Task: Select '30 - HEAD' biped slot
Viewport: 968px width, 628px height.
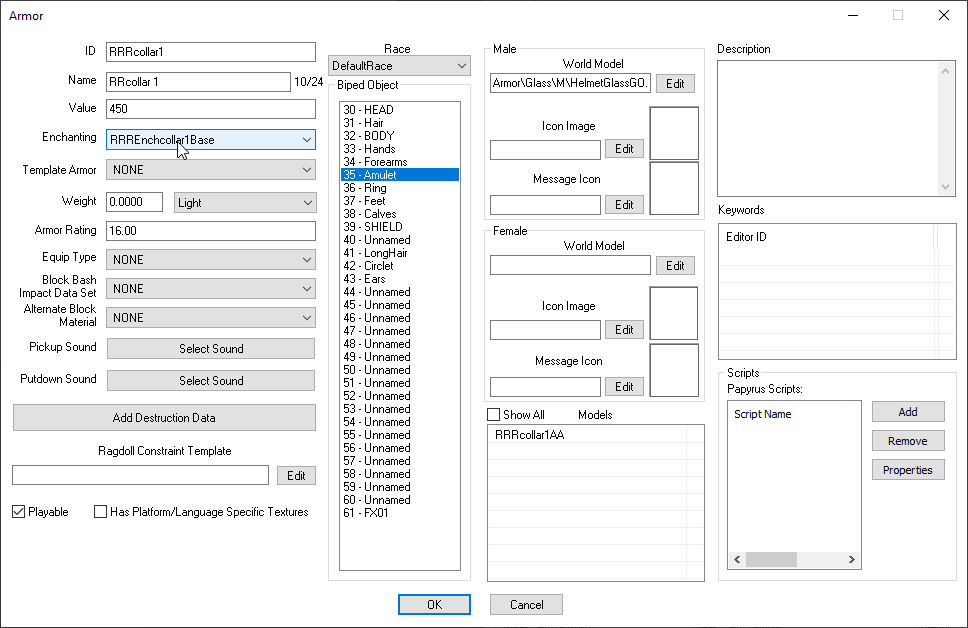Action: 399,110
